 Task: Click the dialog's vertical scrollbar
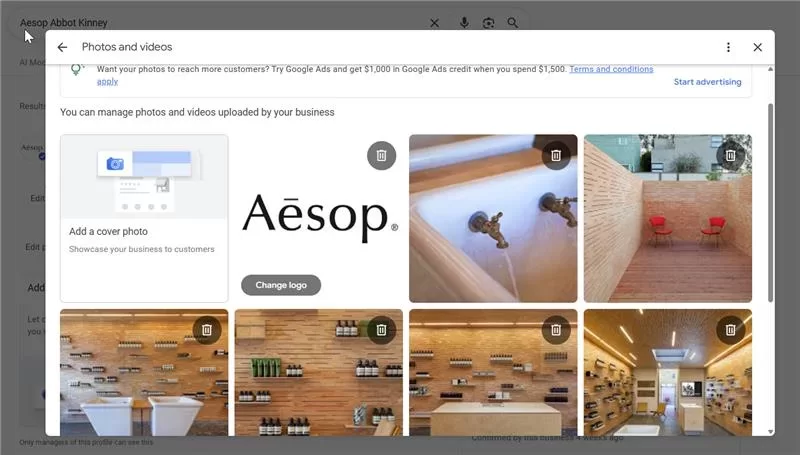pos(769,200)
